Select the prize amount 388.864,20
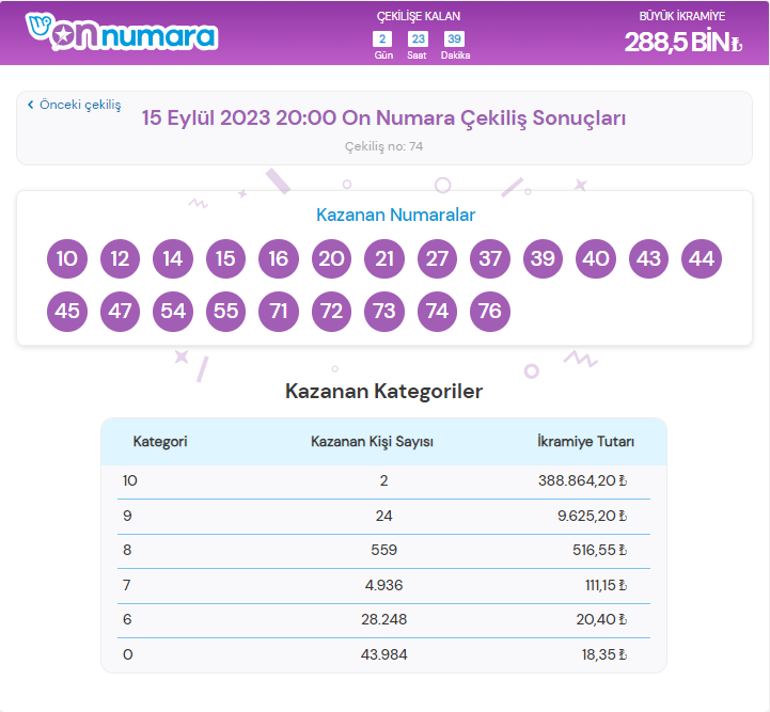 (x=582, y=481)
